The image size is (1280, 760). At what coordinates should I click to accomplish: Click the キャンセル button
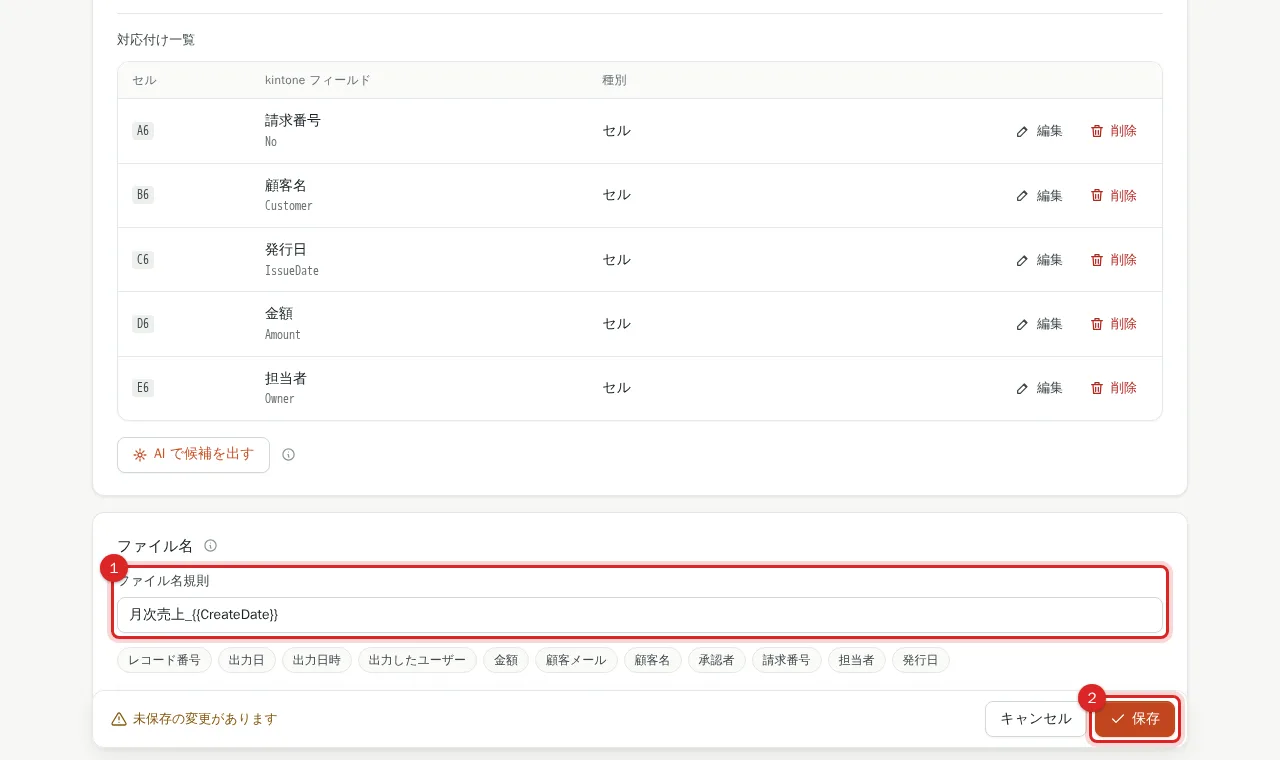[1036, 719]
